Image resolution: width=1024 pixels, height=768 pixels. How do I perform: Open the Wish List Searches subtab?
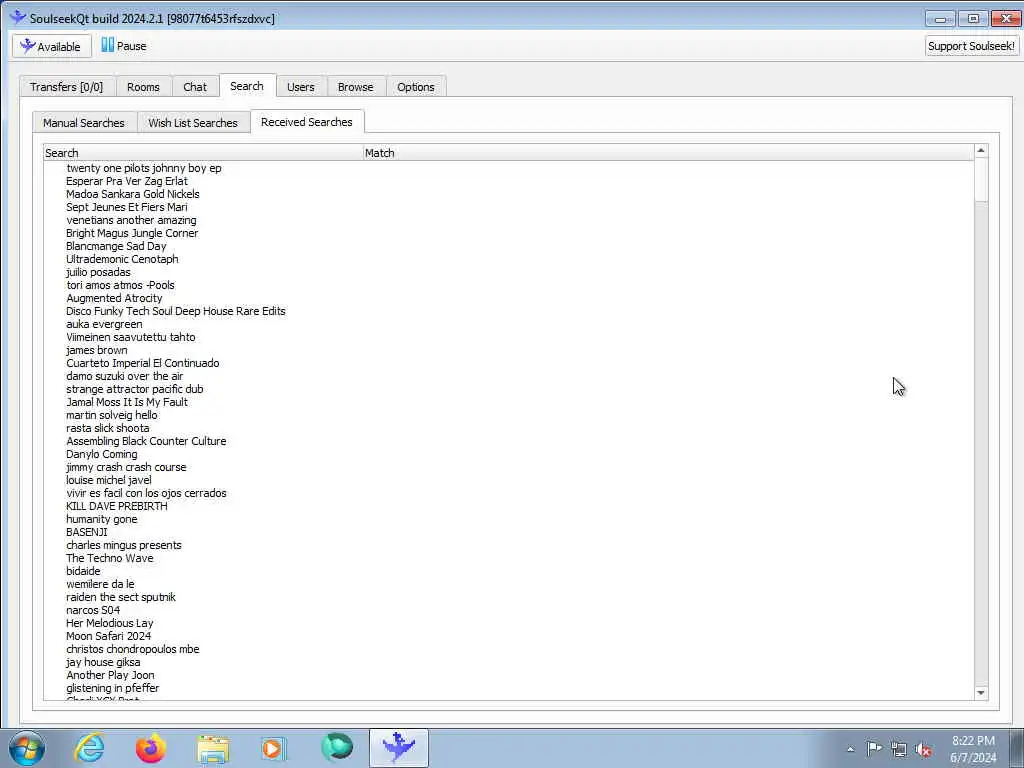coord(193,123)
